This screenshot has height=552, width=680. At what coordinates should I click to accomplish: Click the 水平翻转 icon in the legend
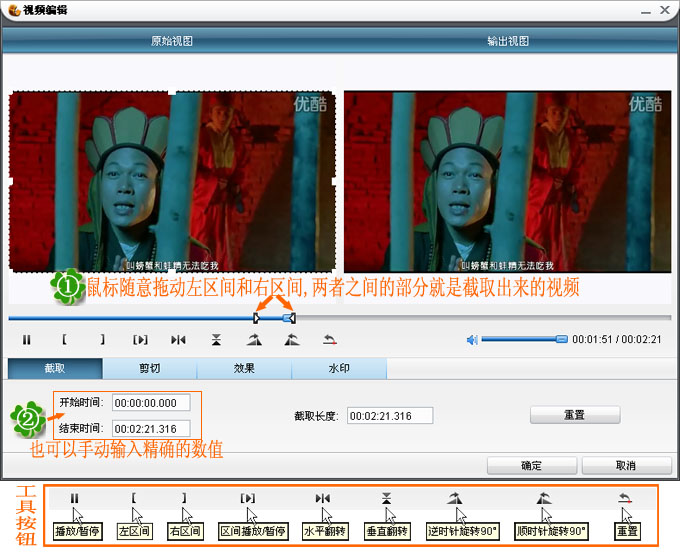coord(323,499)
